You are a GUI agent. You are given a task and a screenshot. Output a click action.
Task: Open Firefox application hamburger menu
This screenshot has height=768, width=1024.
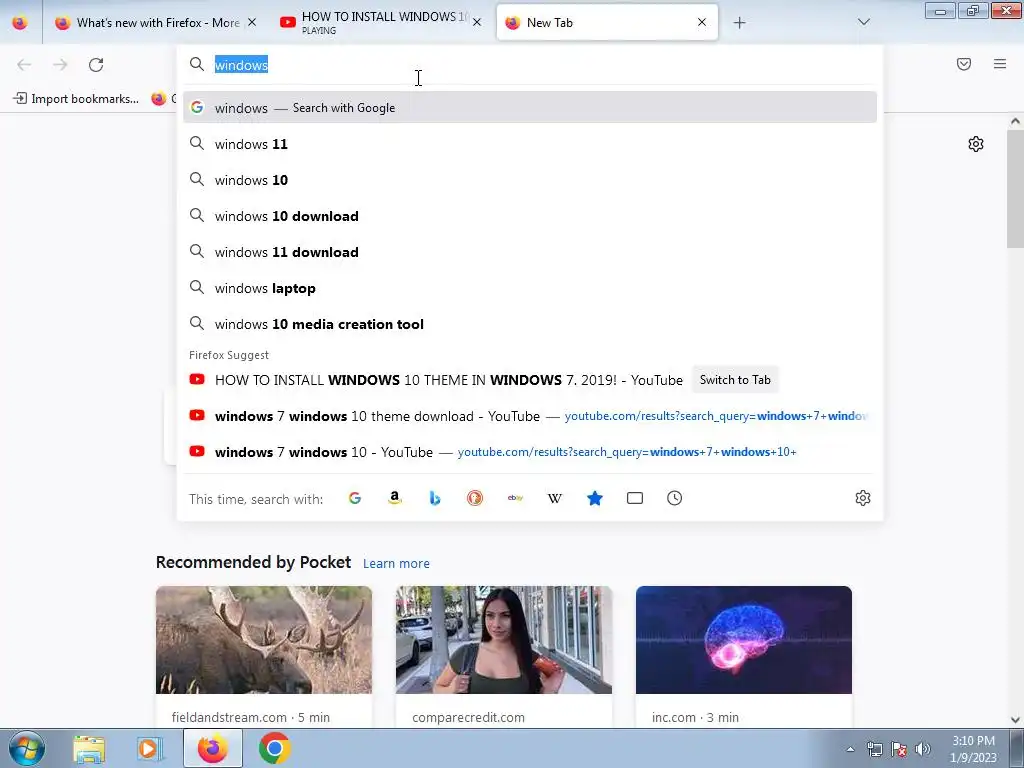tap(1000, 64)
